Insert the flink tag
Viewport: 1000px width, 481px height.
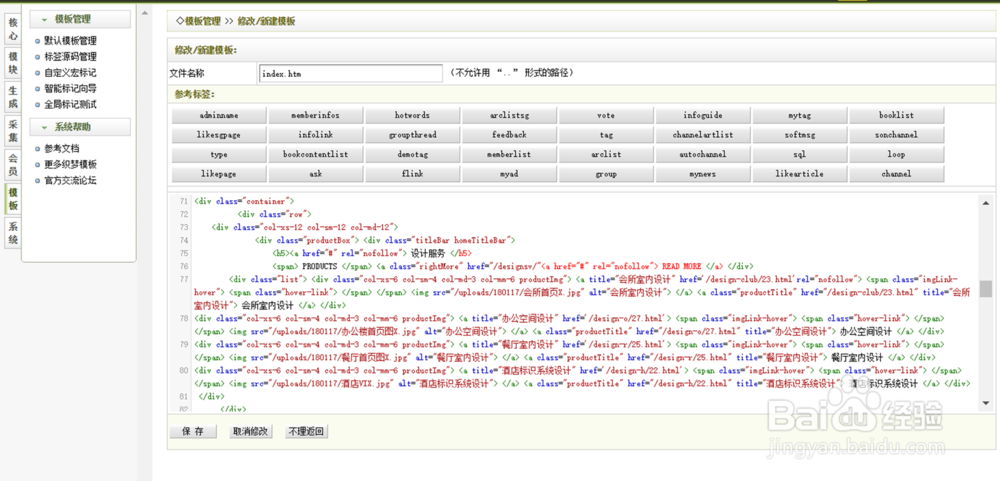coord(413,174)
